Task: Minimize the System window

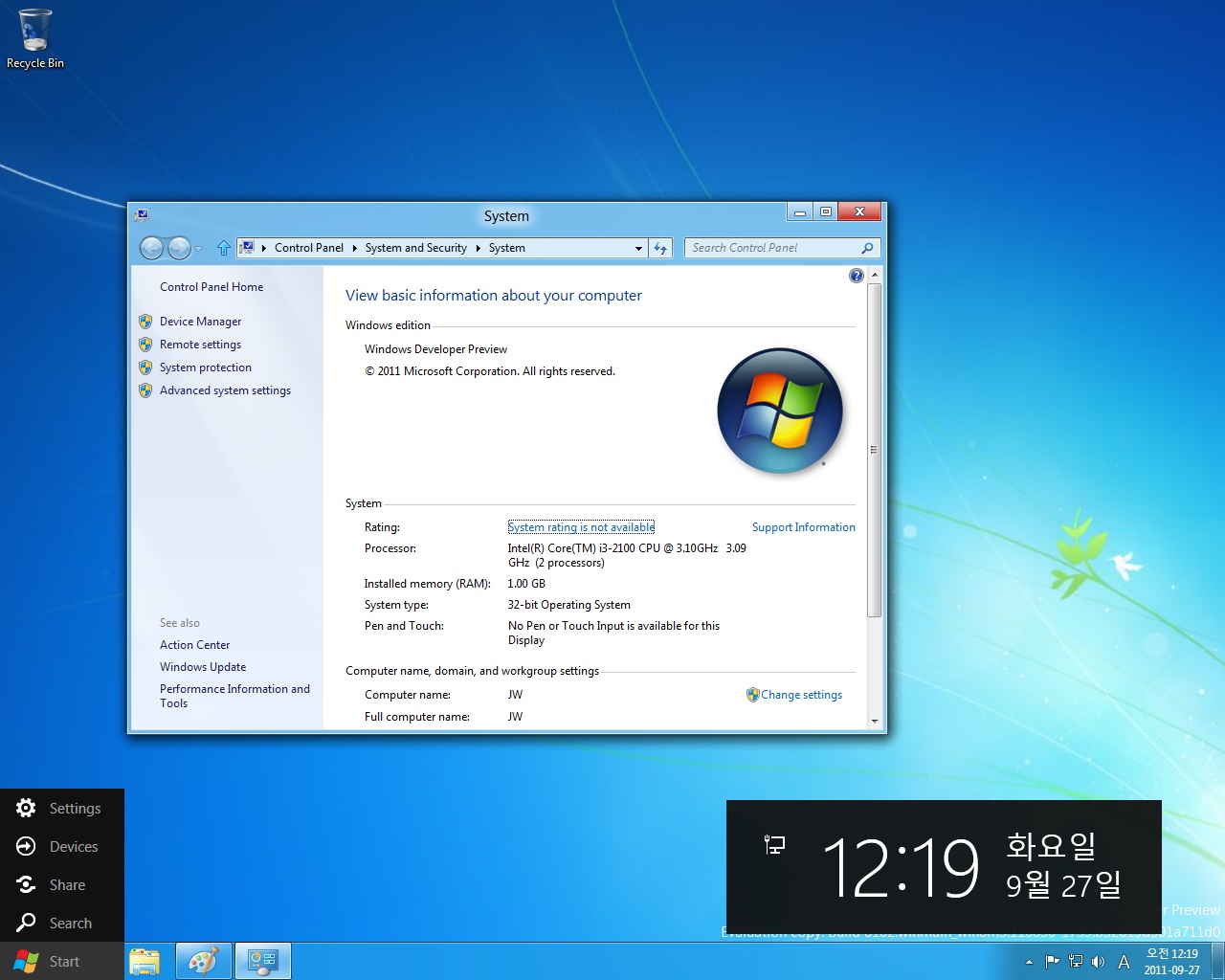Action: [x=800, y=212]
